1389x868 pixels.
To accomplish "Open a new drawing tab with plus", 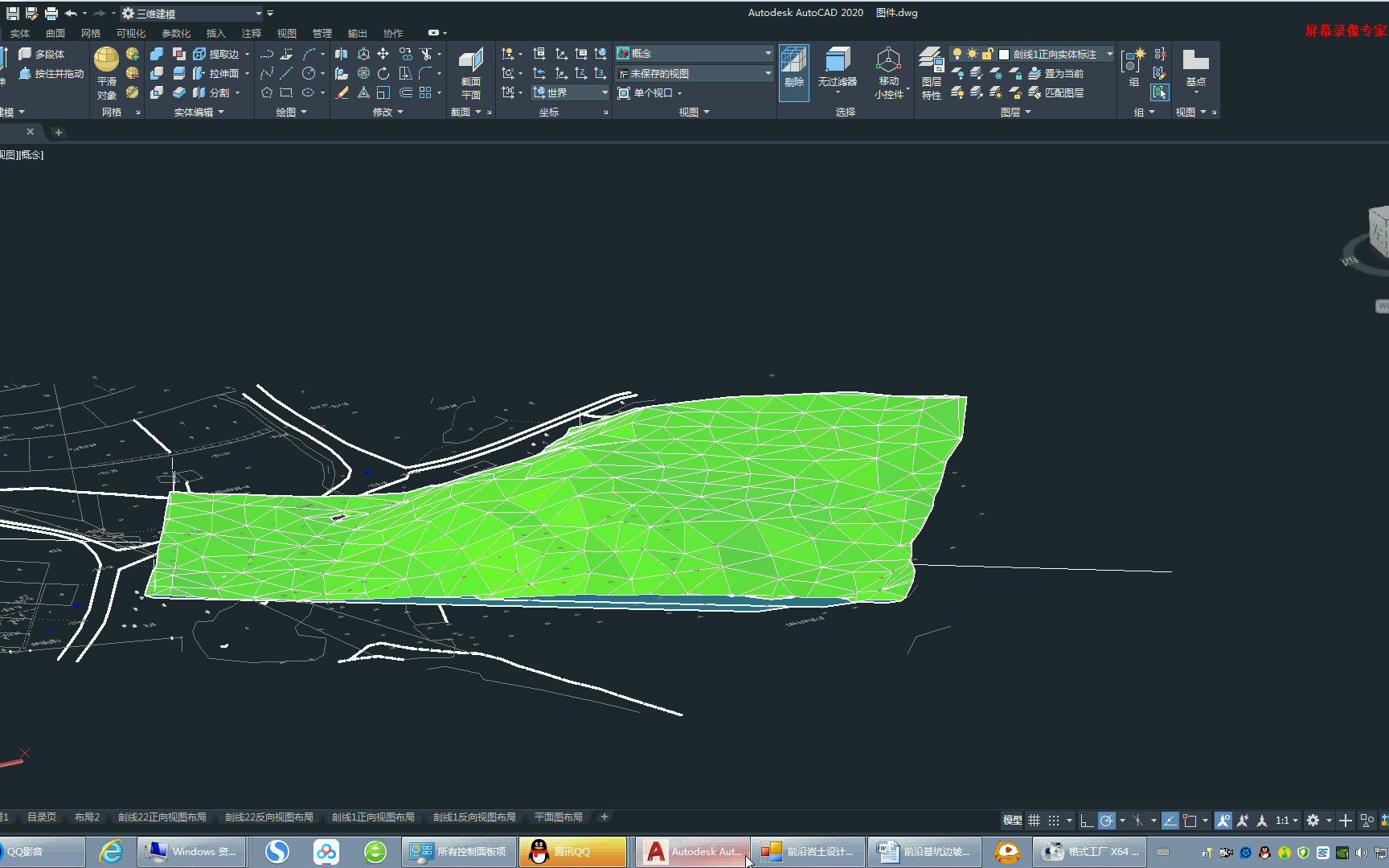I will click(58, 133).
